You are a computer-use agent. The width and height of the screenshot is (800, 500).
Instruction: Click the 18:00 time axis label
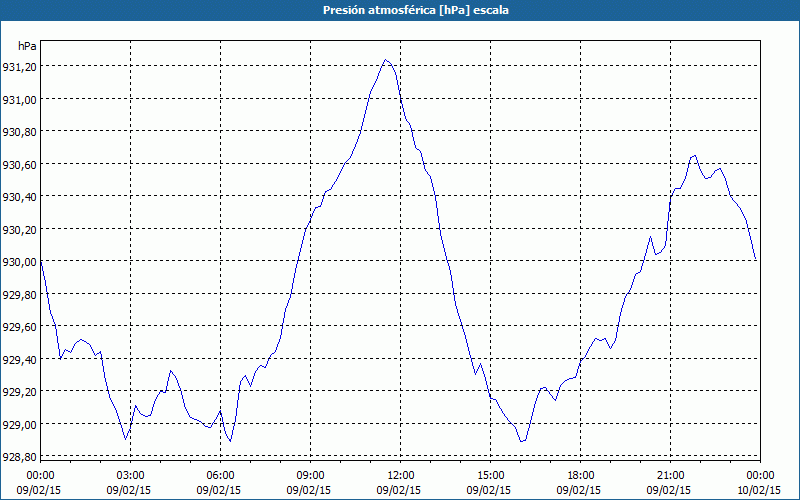pos(581,476)
